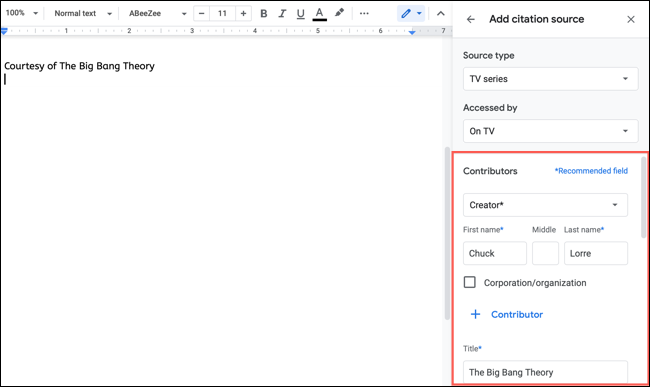Open the 100% zoom dropdown
The width and height of the screenshot is (650, 387).
(x=22, y=13)
